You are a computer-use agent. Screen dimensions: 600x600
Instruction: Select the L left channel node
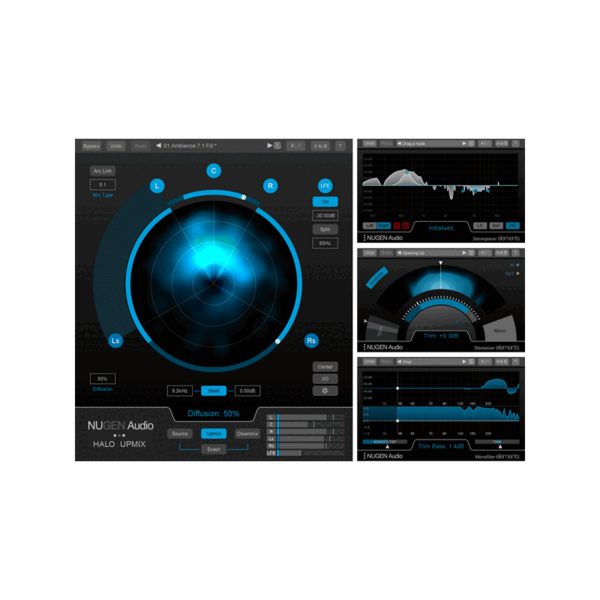coord(157,186)
